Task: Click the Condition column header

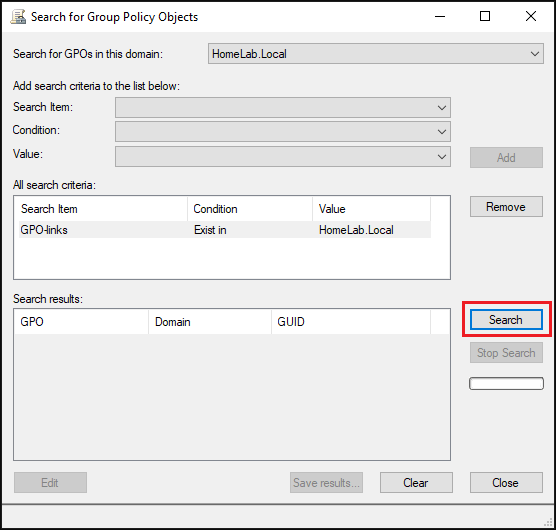Action: [x=250, y=209]
